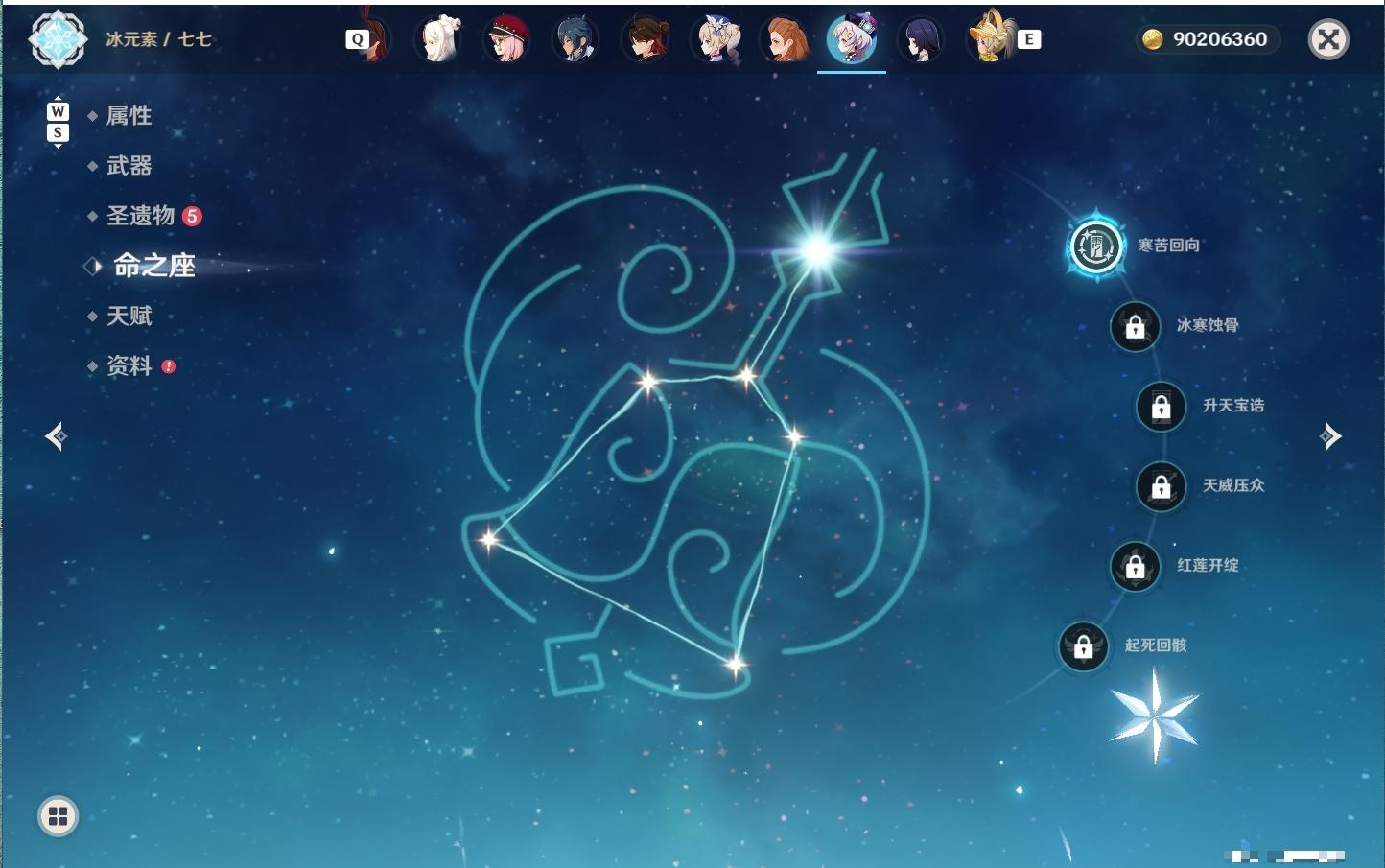The image size is (1385, 868).
Task: Click the 冰元素 / 七七 title text
Action: [158, 39]
